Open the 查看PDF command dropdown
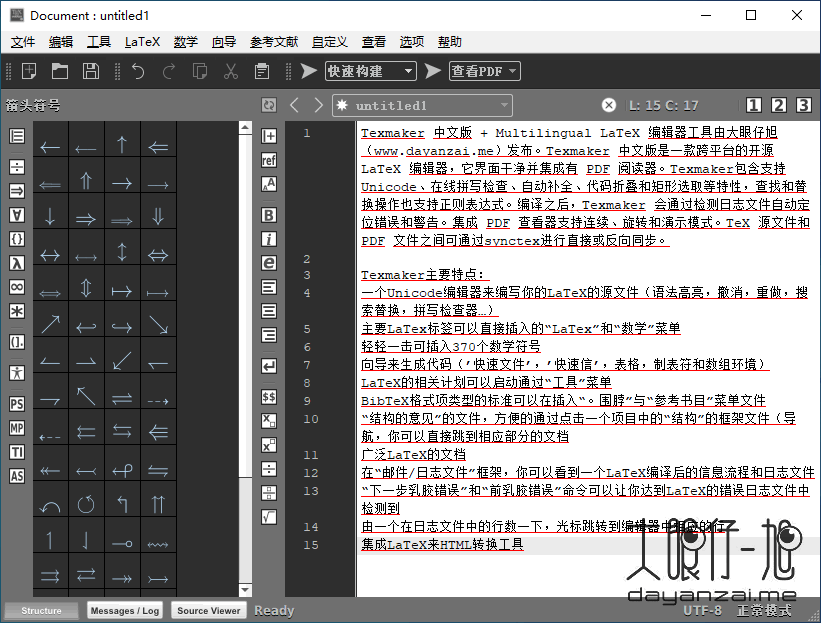821x623 pixels. [x=484, y=71]
